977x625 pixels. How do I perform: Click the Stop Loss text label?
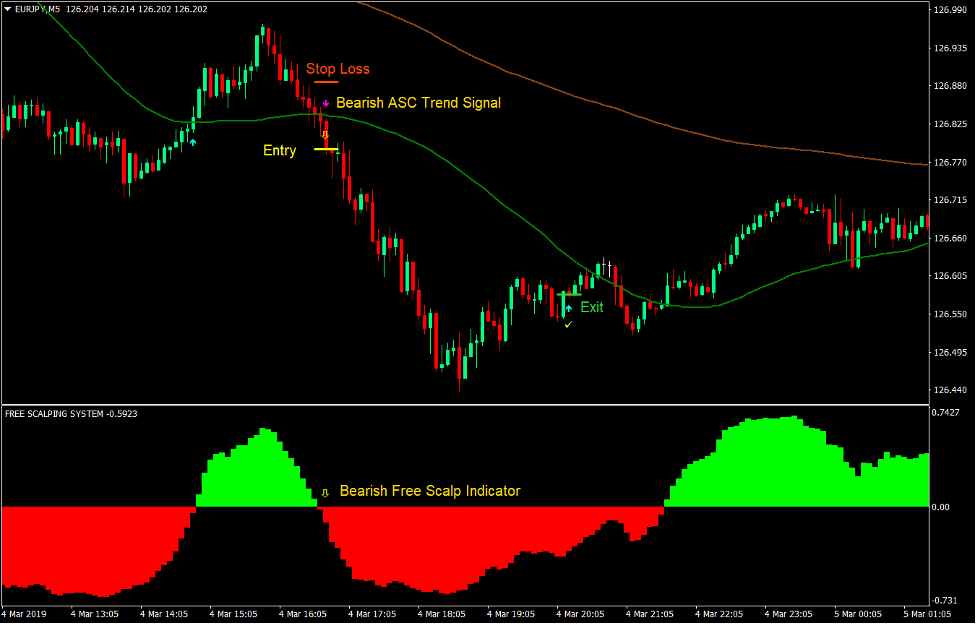pos(338,69)
